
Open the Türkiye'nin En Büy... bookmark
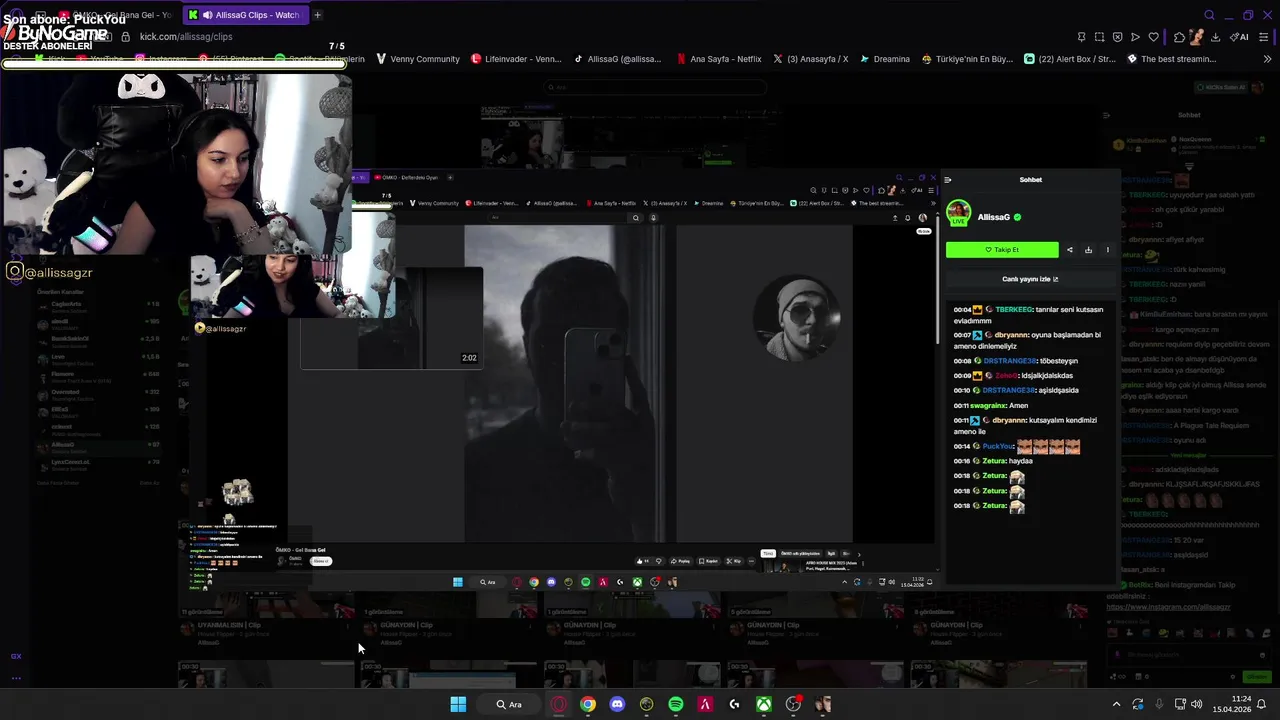(x=967, y=59)
